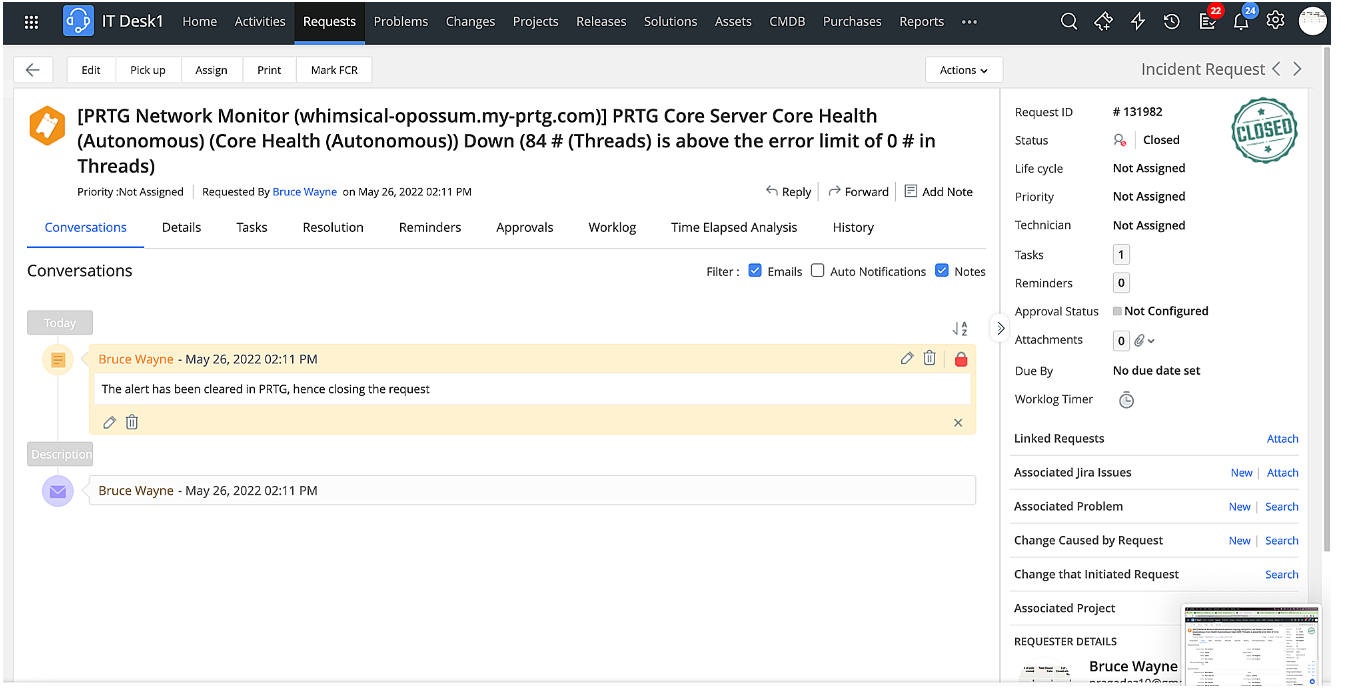Image resolution: width=1346 pixels, height=699 pixels.
Task: Click the status icon beside Closed
Action: coord(1120,140)
